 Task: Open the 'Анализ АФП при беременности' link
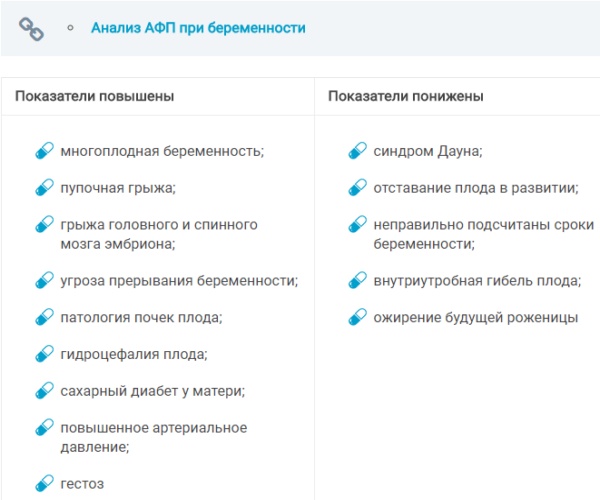(198, 28)
